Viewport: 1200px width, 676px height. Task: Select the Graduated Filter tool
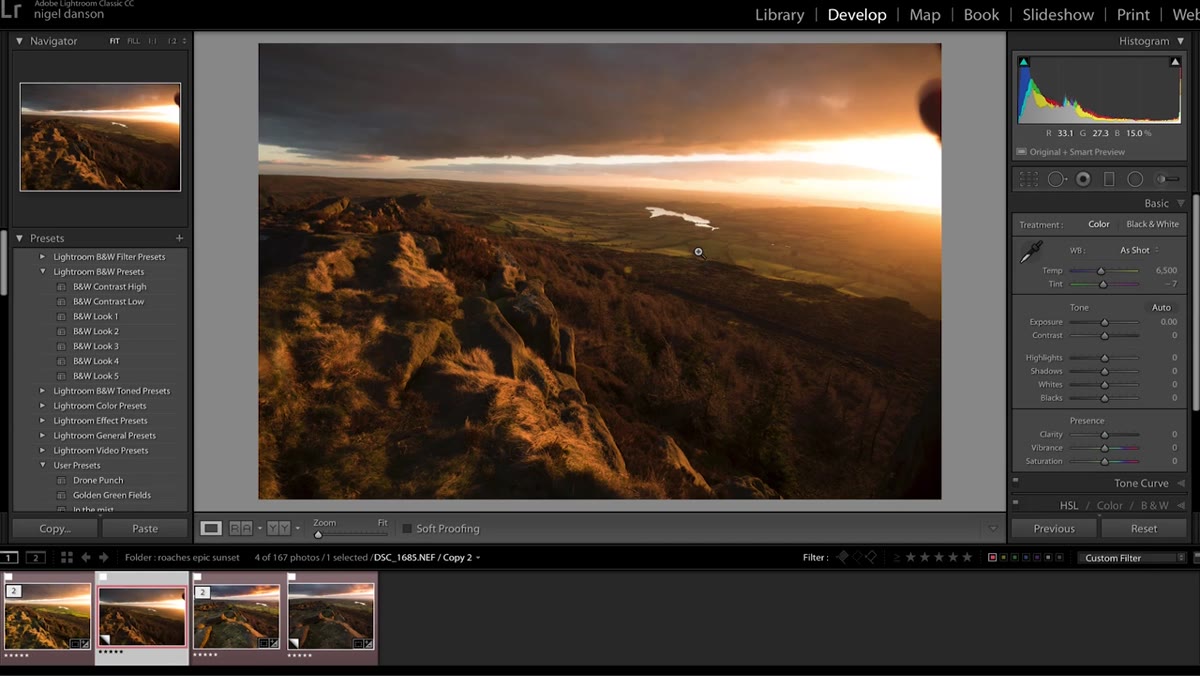[x=1109, y=179]
